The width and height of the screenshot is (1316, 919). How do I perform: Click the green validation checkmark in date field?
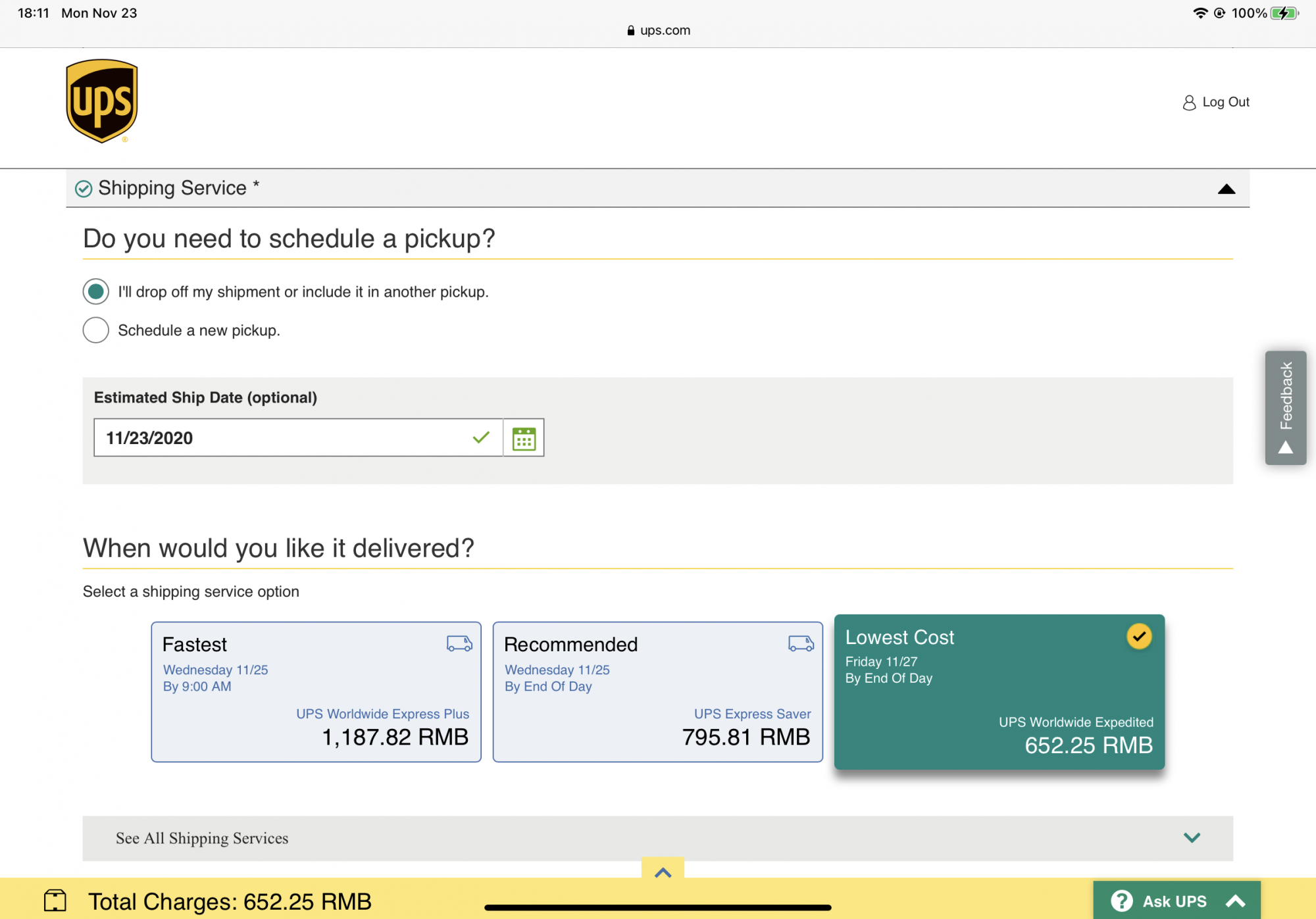481,437
